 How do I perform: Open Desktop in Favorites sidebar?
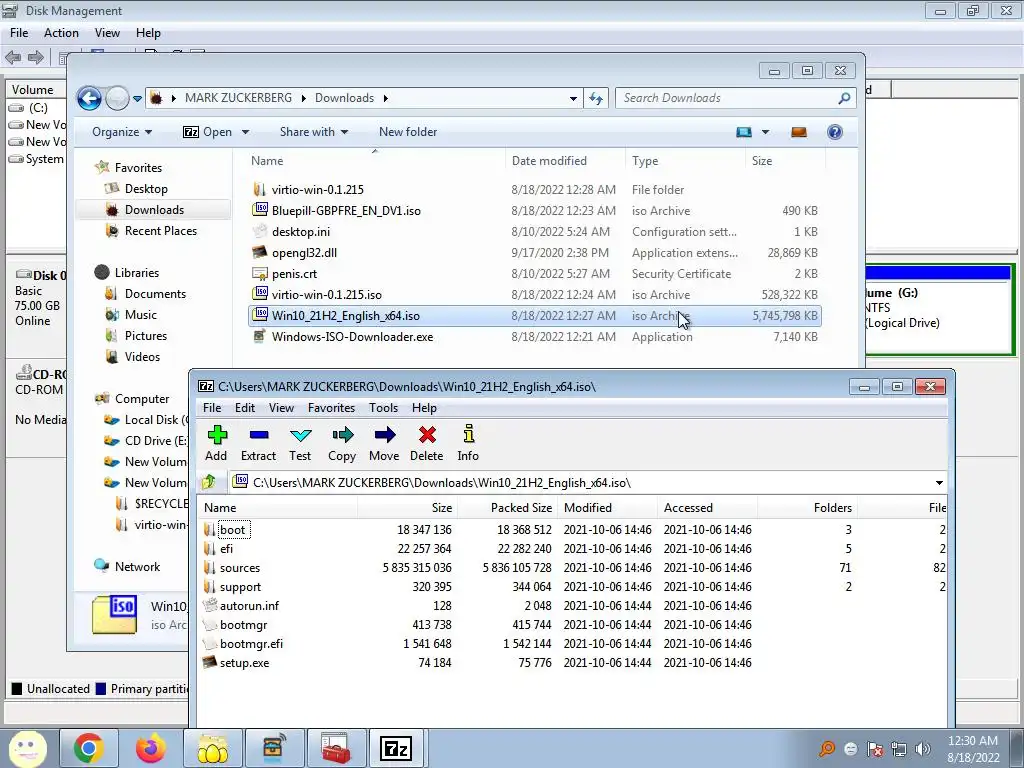146,189
